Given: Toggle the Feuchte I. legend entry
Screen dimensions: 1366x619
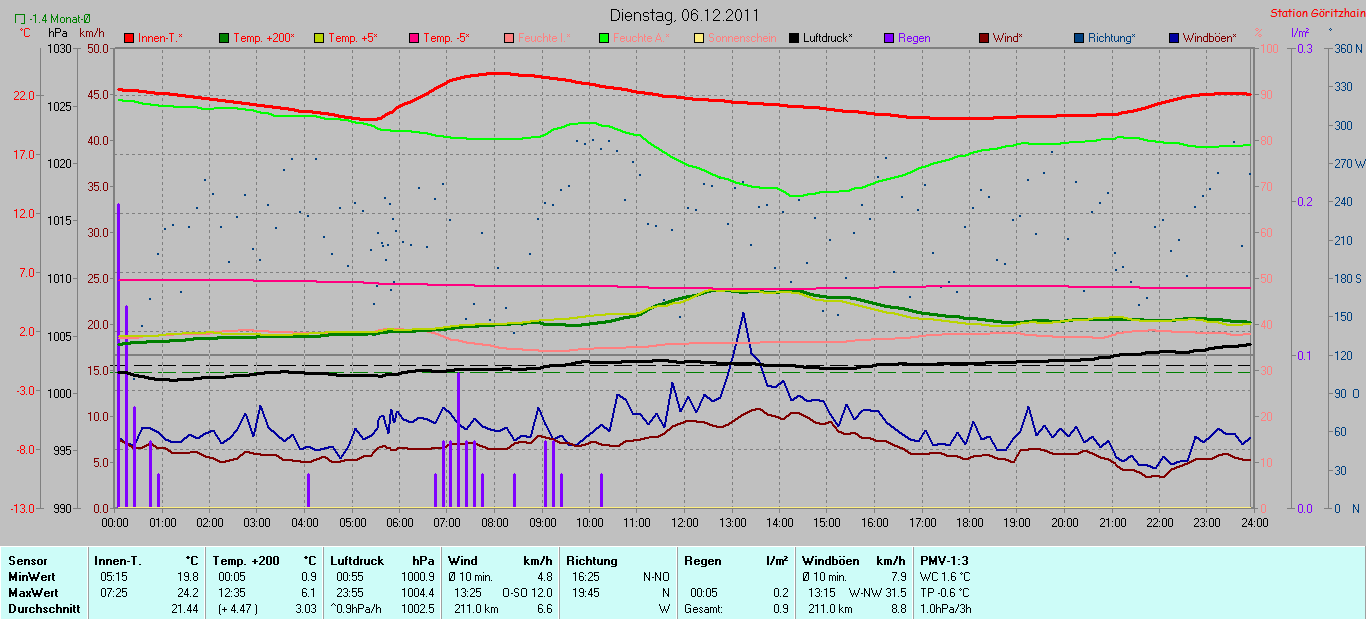Looking at the screenshot, I should pyautogui.click(x=544, y=38).
